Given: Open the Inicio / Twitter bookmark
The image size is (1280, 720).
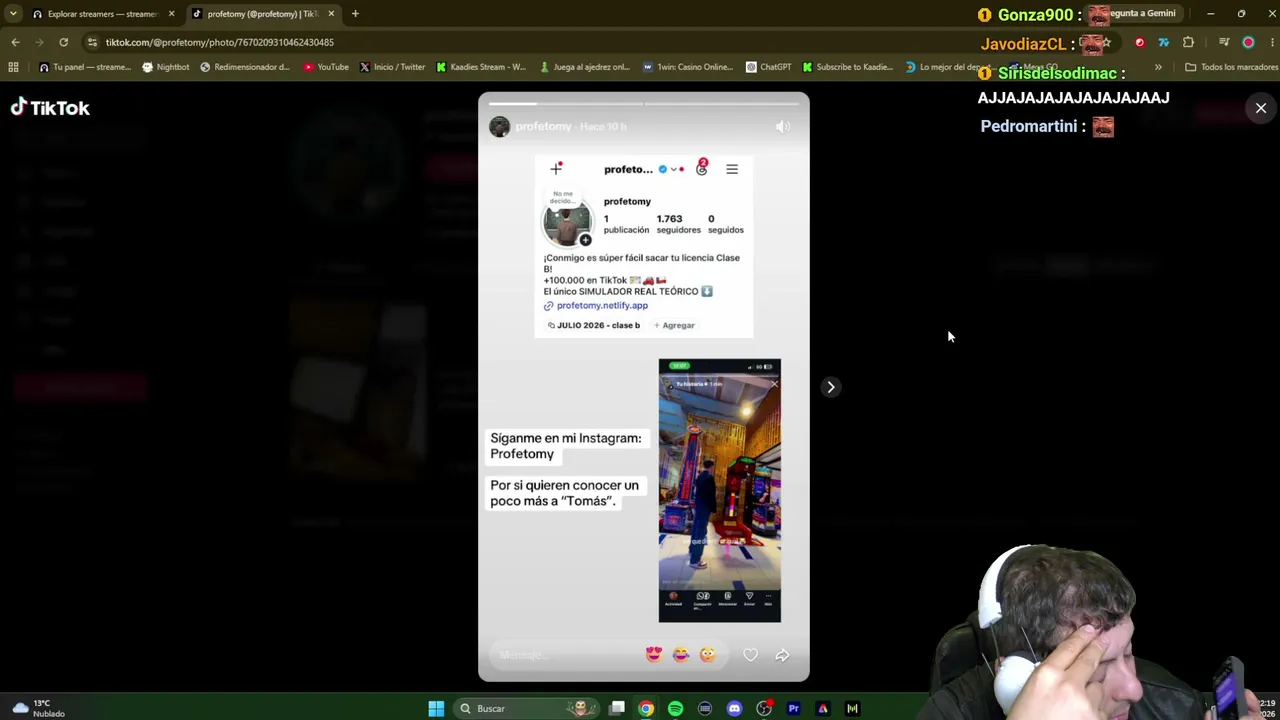Looking at the screenshot, I should click(392, 67).
